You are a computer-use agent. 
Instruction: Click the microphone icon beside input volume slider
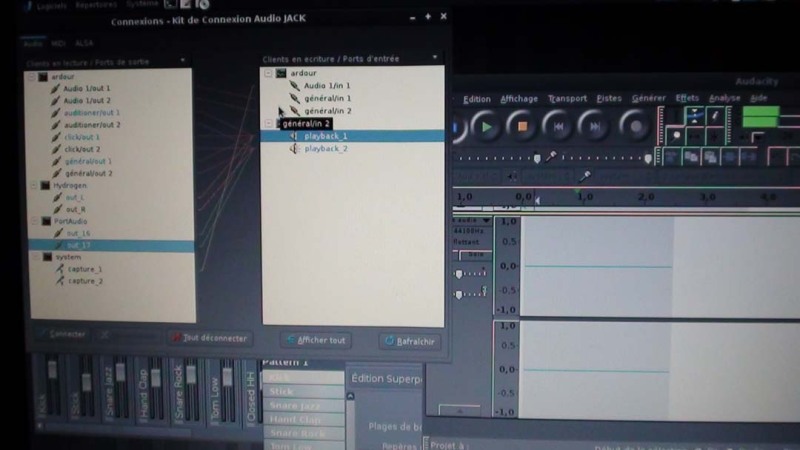(551, 157)
